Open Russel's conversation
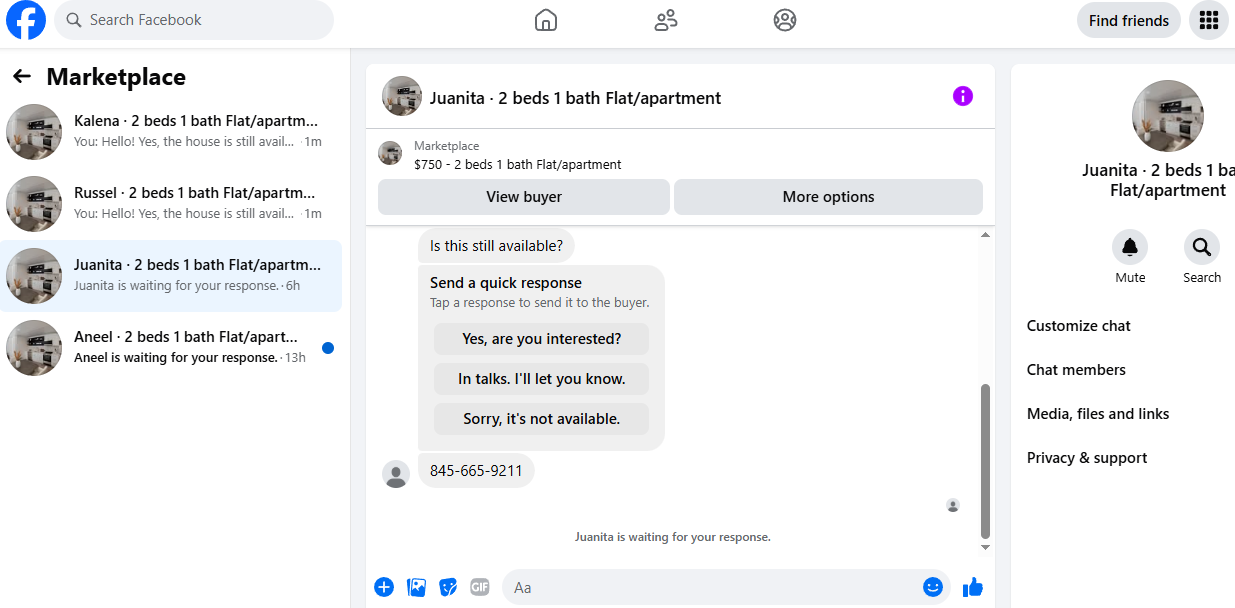Viewport: 1235px width, 608px height. 171,204
